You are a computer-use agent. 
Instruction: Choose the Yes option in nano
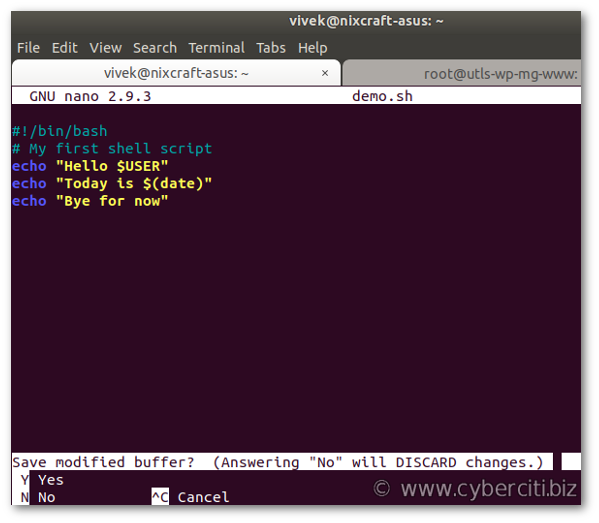(42, 480)
